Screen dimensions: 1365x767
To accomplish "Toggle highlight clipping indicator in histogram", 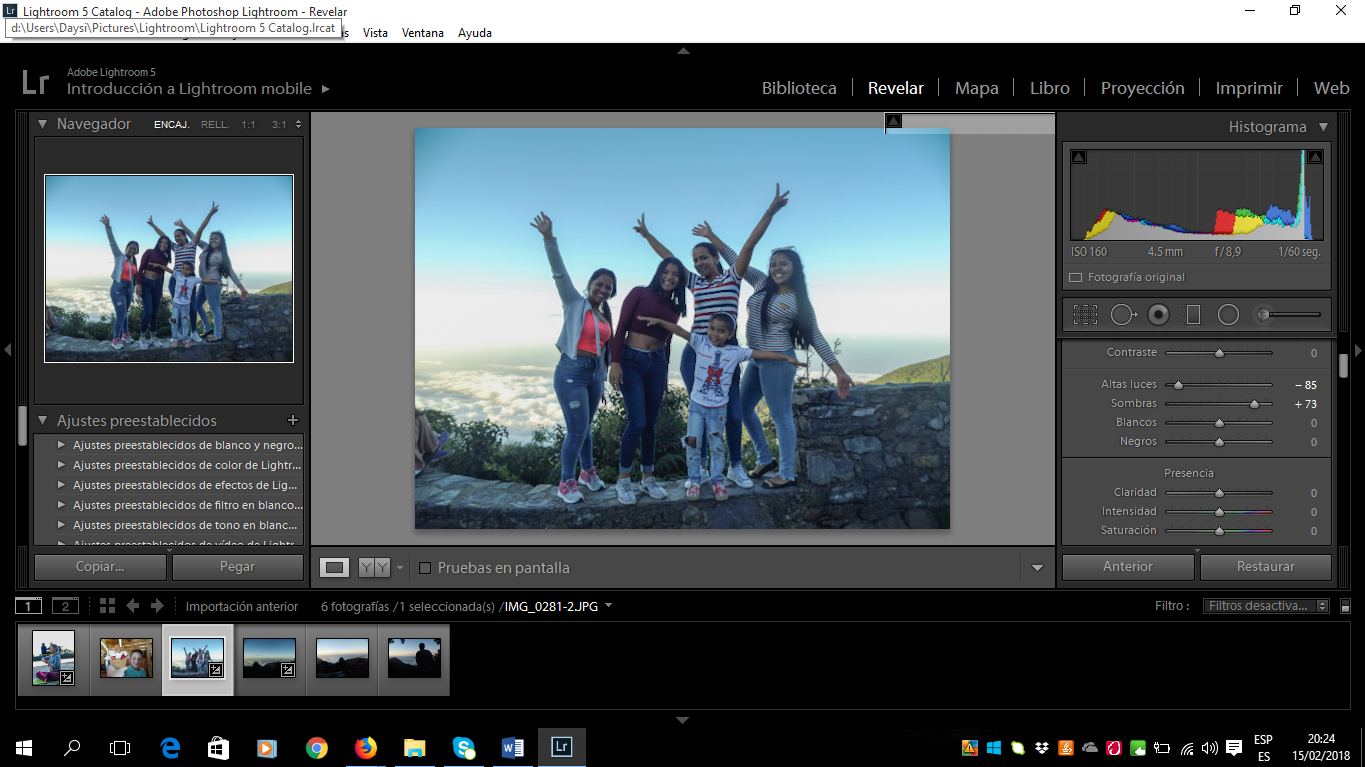I will (1315, 157).
